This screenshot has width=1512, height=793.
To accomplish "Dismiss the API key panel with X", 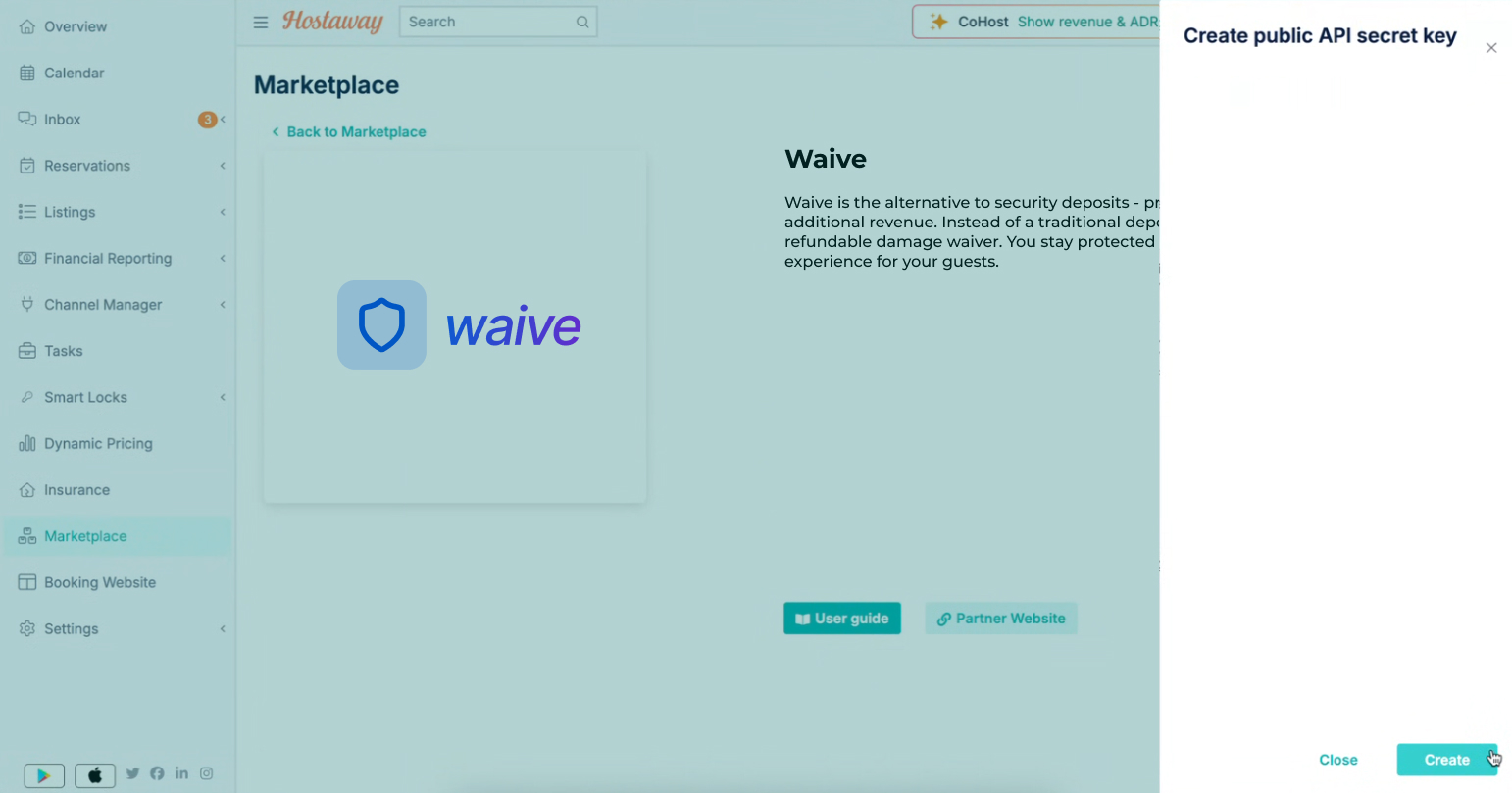I will [x=1491, y=48].
